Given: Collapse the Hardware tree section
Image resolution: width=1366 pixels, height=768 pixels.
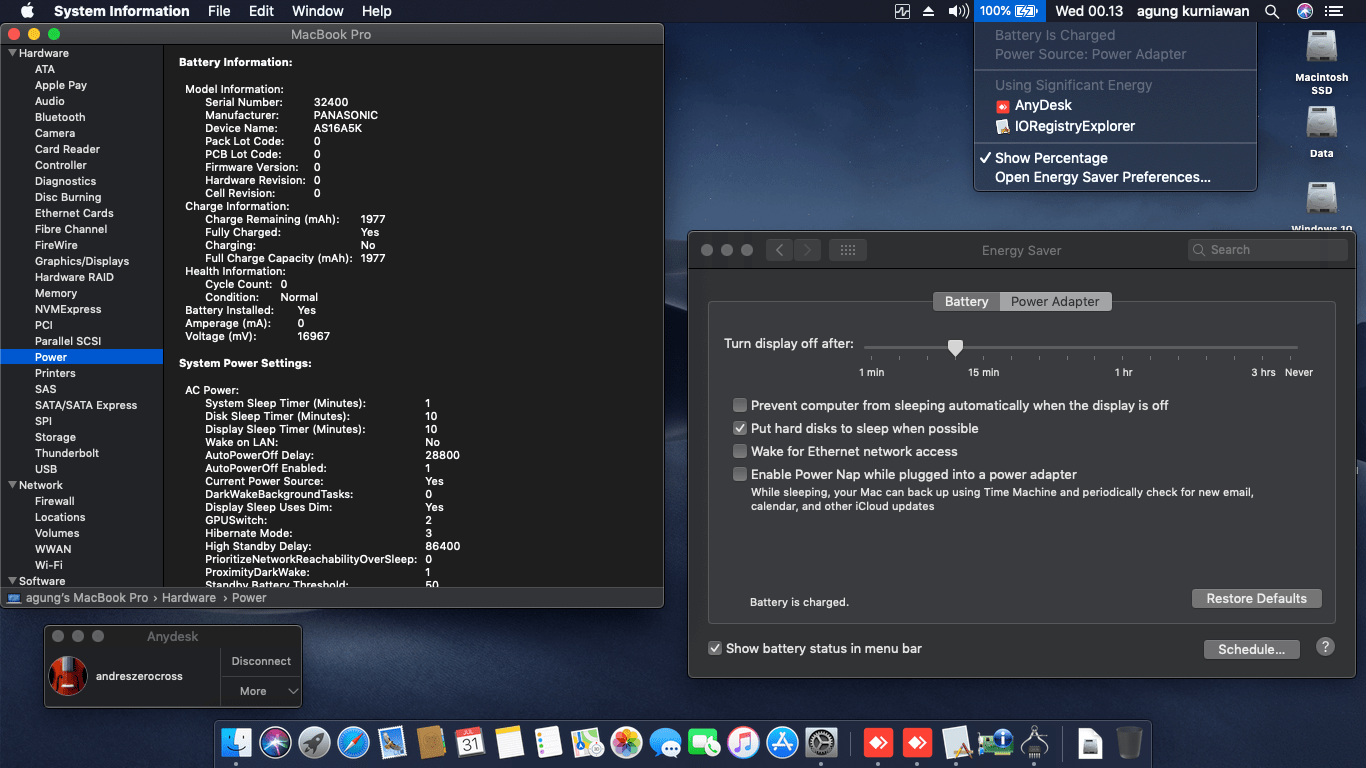Looking at the screenshot, I should pos(12,53).
